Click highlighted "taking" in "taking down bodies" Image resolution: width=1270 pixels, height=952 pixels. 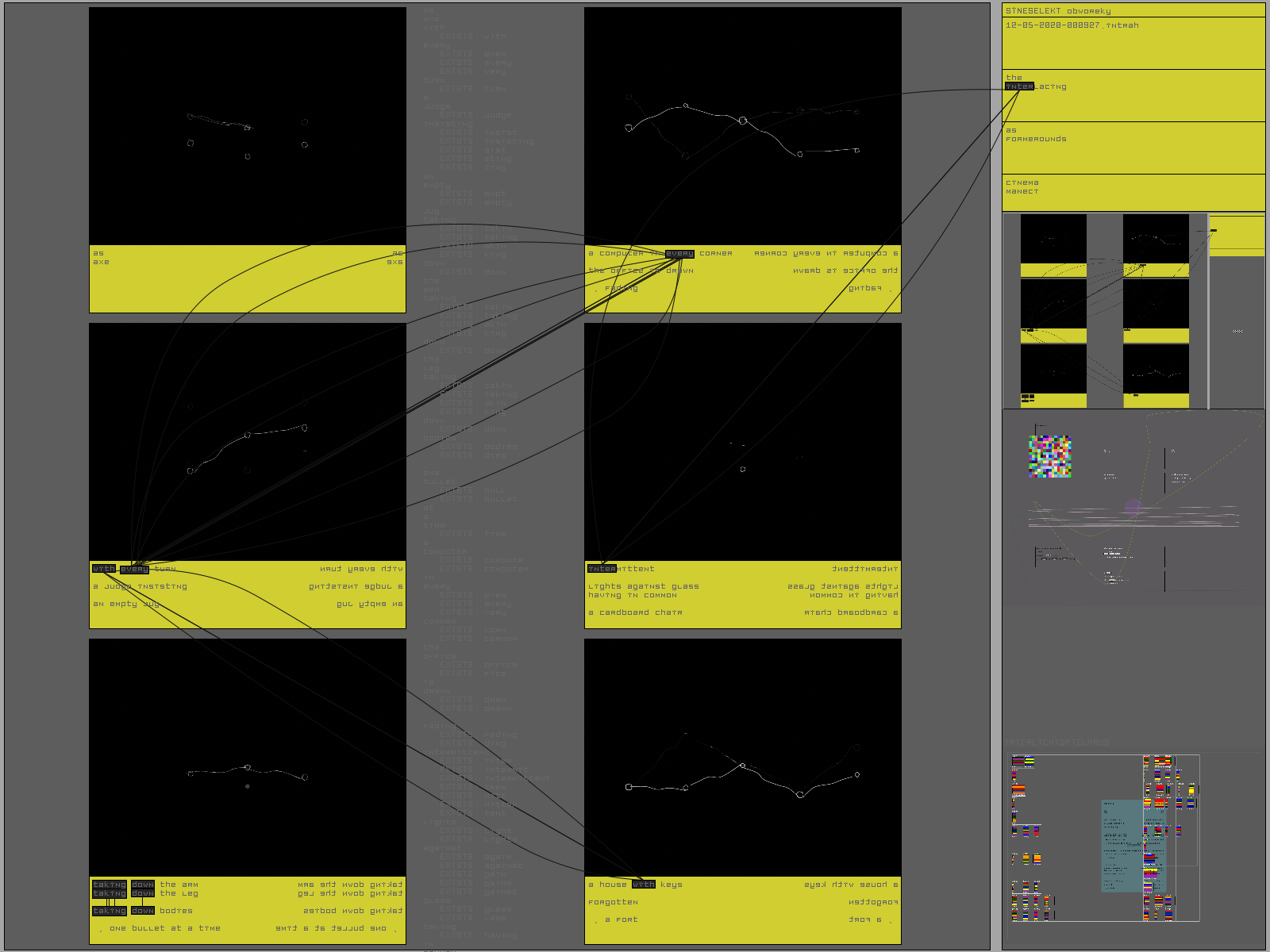pyautogui.click(x=109, y=911)
